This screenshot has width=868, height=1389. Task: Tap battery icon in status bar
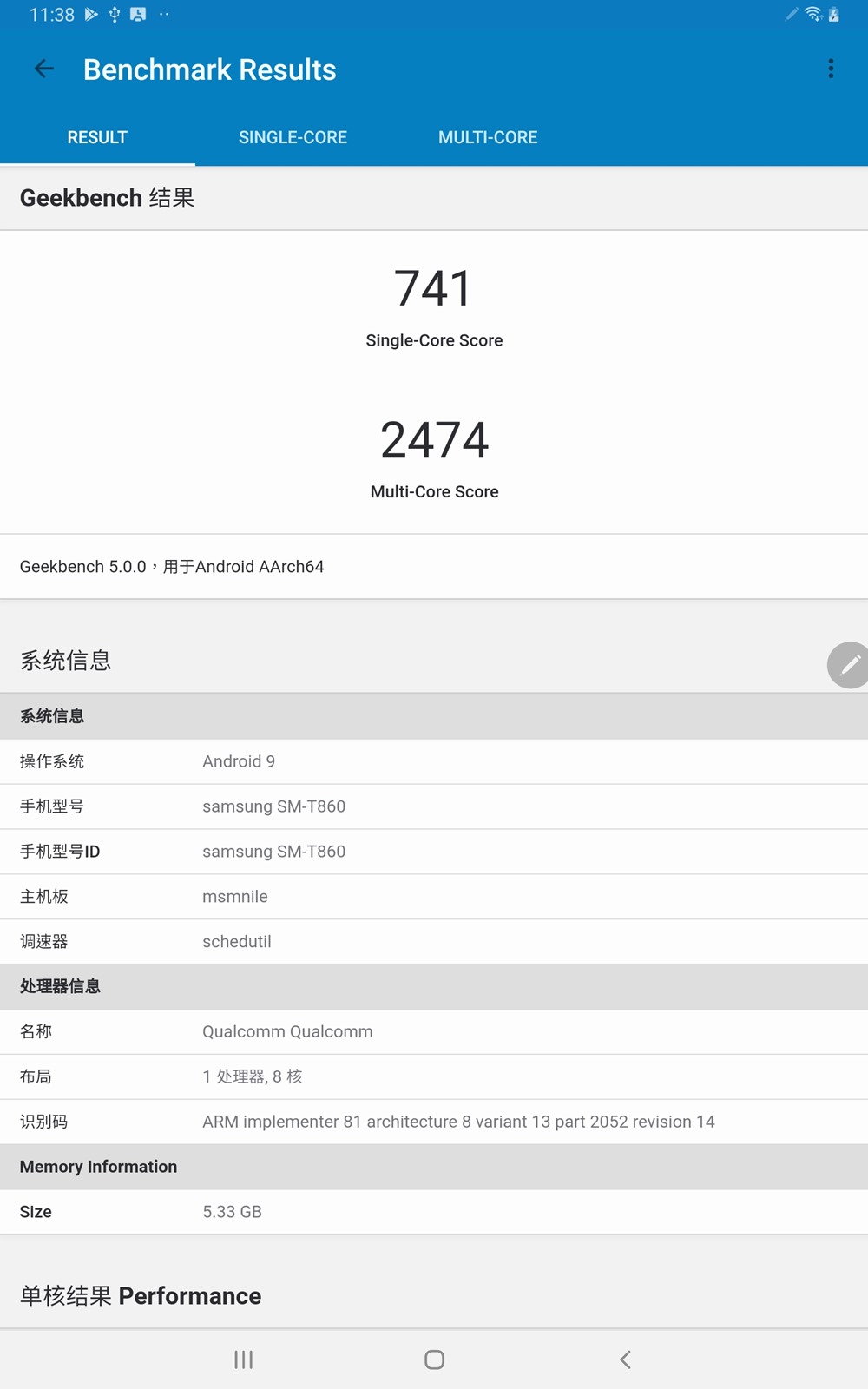coord(834,14)
